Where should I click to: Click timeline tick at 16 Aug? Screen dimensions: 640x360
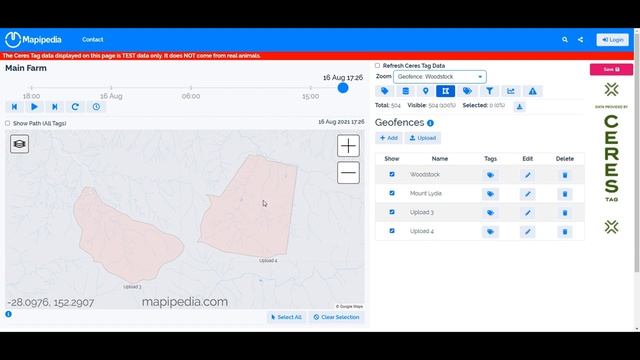pyautogui.click(x=111, y=88)
